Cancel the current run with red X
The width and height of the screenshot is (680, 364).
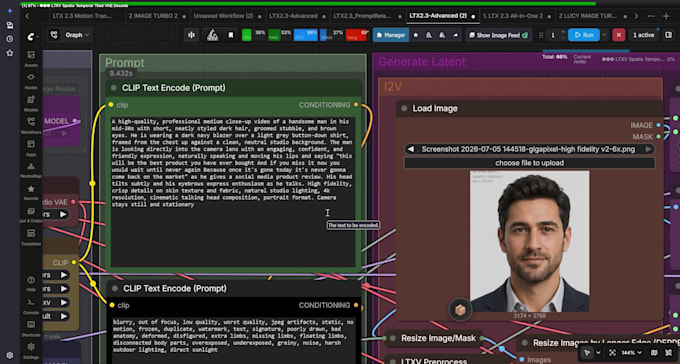[619, 35]
